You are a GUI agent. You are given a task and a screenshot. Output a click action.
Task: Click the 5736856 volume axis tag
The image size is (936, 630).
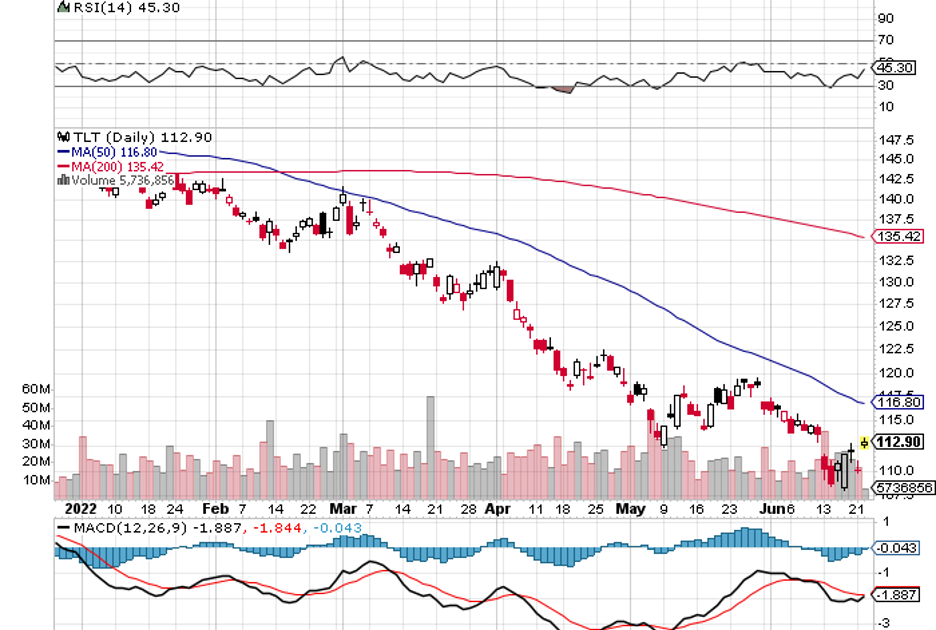[903, 487]
